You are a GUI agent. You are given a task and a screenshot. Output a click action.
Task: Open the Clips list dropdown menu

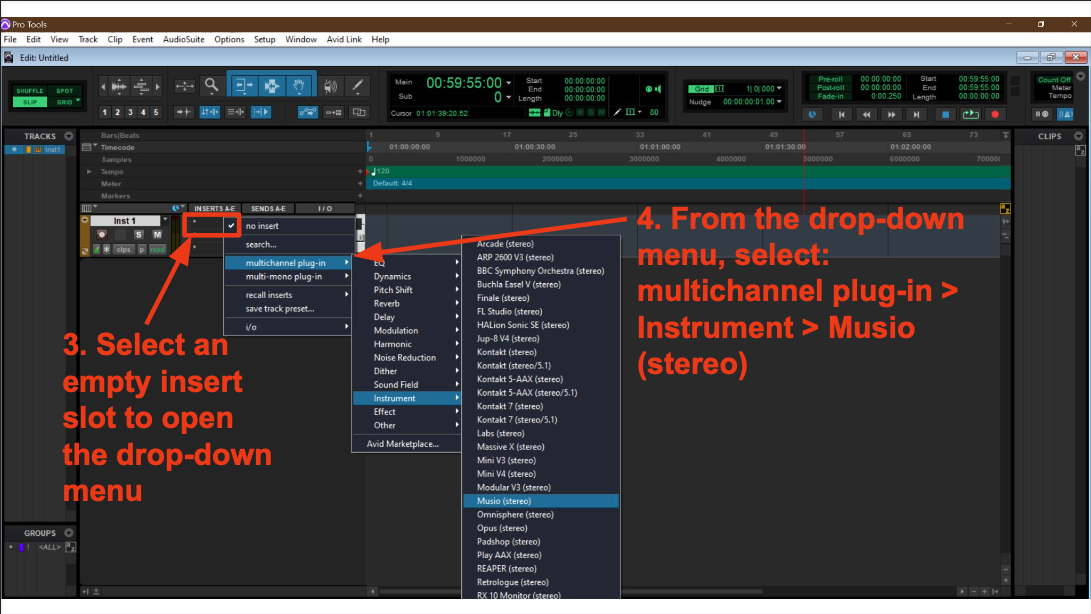click(x=1078, y=136)
